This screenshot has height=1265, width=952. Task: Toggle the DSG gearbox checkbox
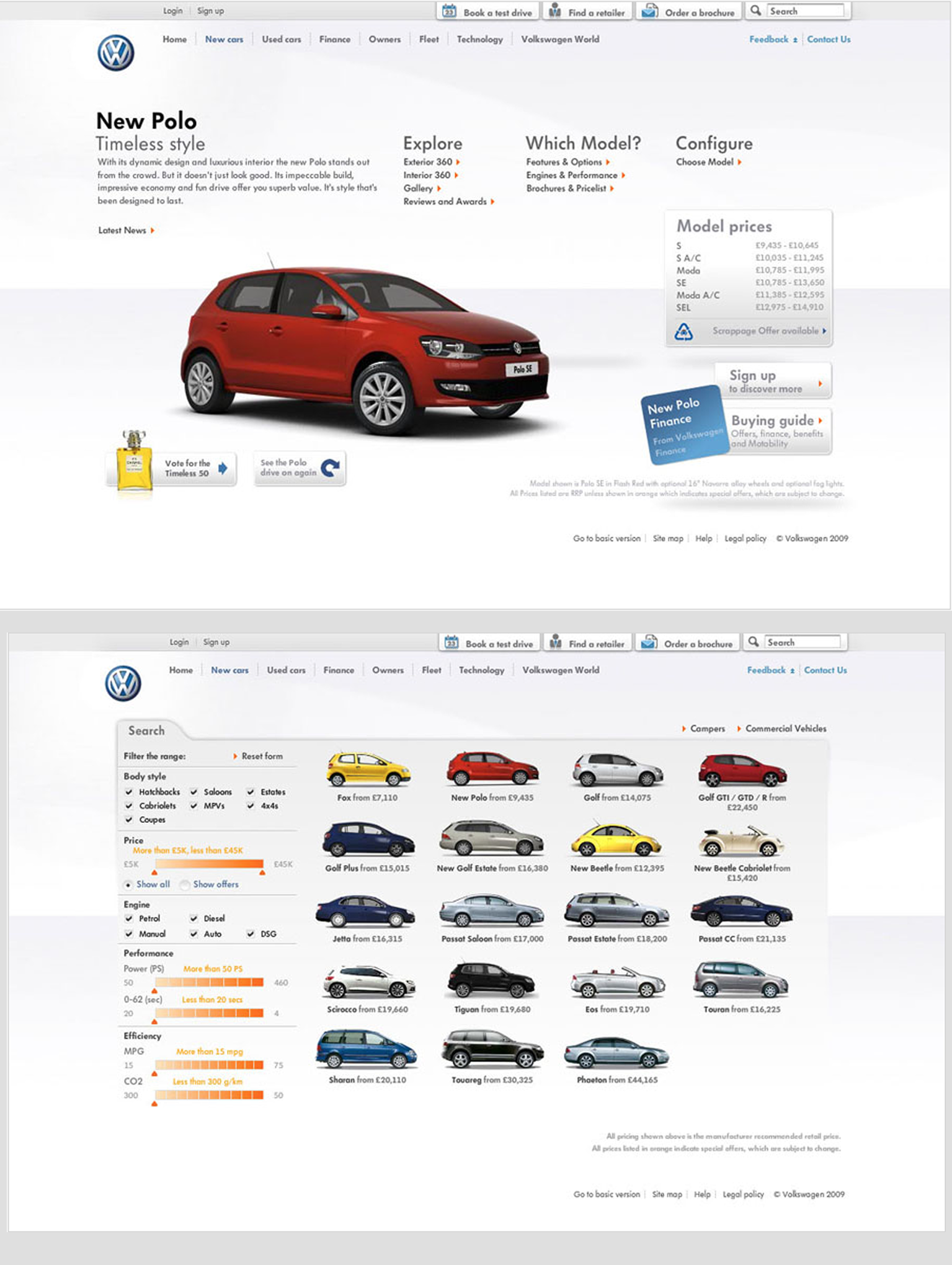(x=251, y=934)
